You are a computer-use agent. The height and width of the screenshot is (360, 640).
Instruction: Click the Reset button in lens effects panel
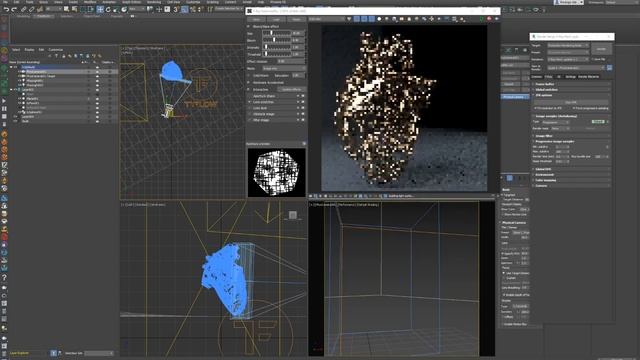point(296,19)
